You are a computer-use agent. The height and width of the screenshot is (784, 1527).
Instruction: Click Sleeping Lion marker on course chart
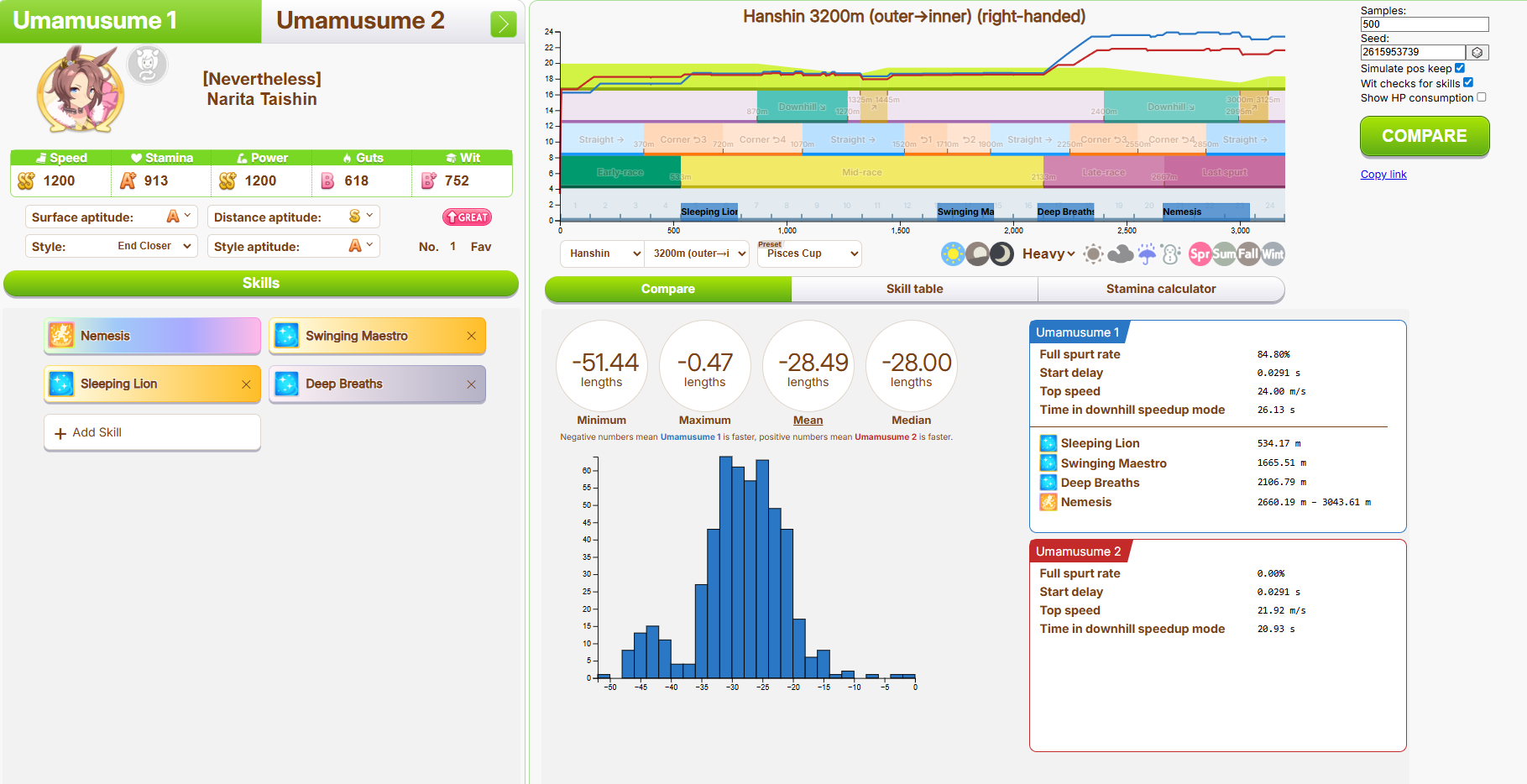[x=709, y=212]
